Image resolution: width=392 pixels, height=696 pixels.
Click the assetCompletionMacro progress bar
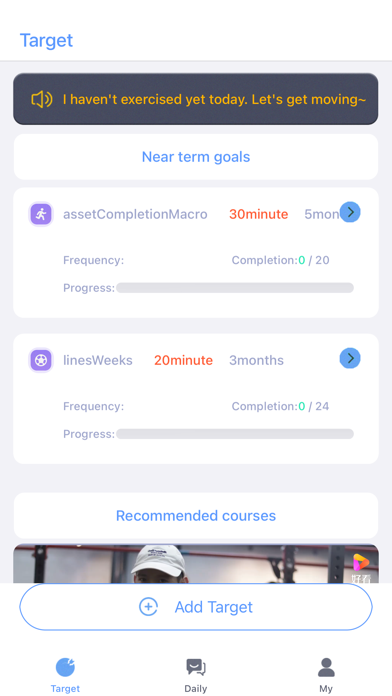pyautogui.click(x=235, y=288)
